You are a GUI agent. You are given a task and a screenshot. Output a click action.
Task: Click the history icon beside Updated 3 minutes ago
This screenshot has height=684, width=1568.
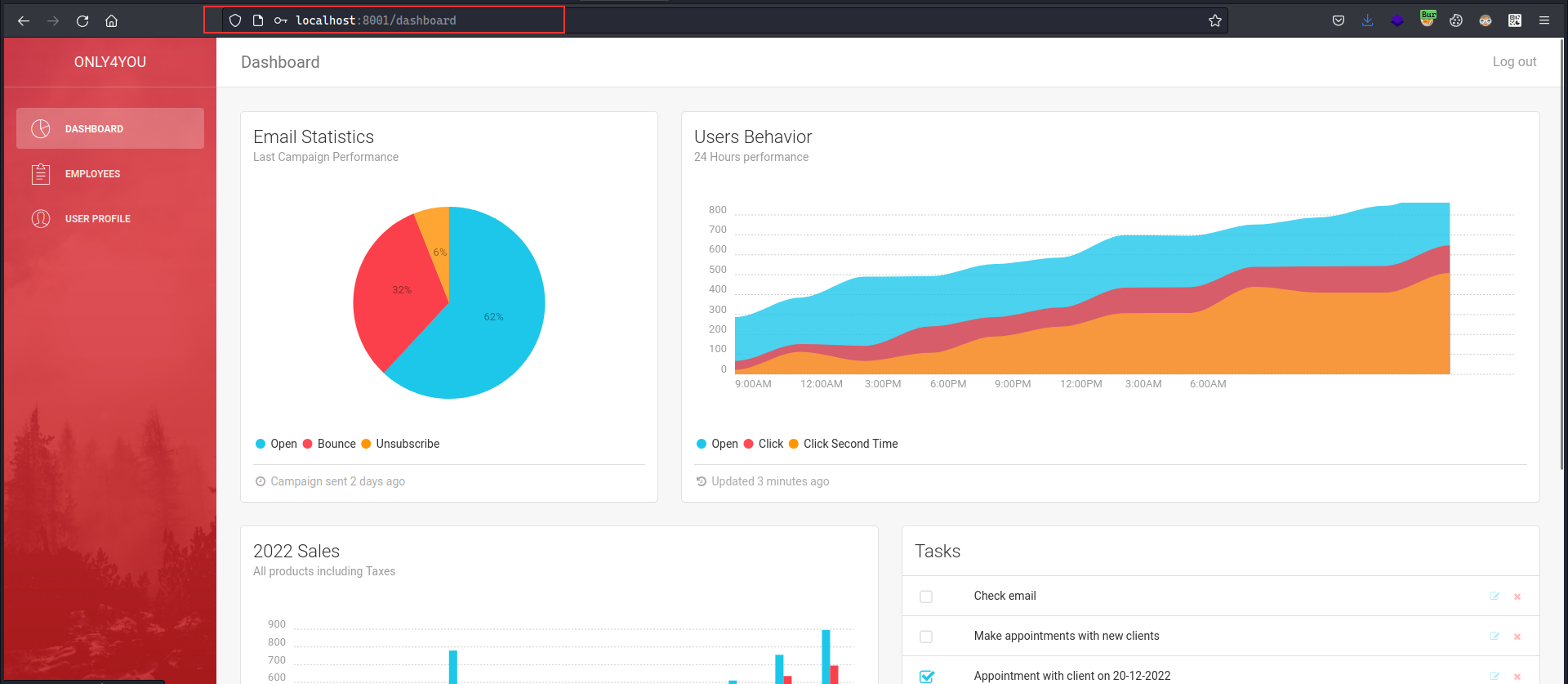point(702,481)
